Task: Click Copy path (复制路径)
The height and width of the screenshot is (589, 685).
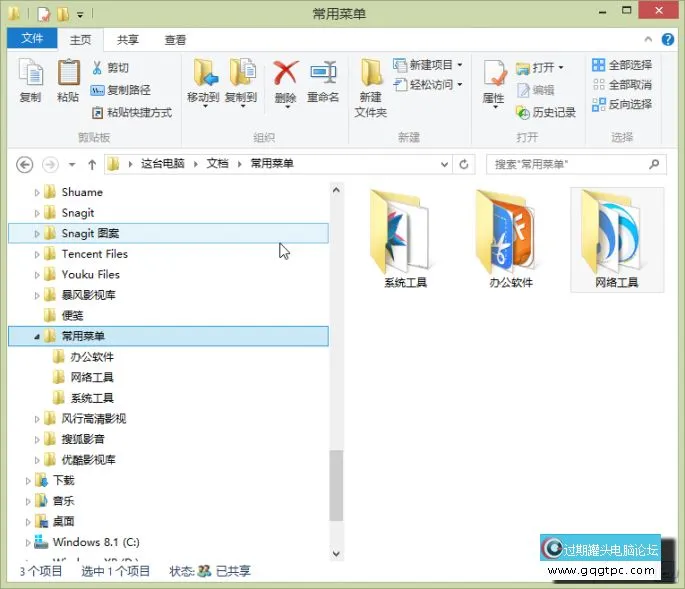Action: tap(121, 90)
